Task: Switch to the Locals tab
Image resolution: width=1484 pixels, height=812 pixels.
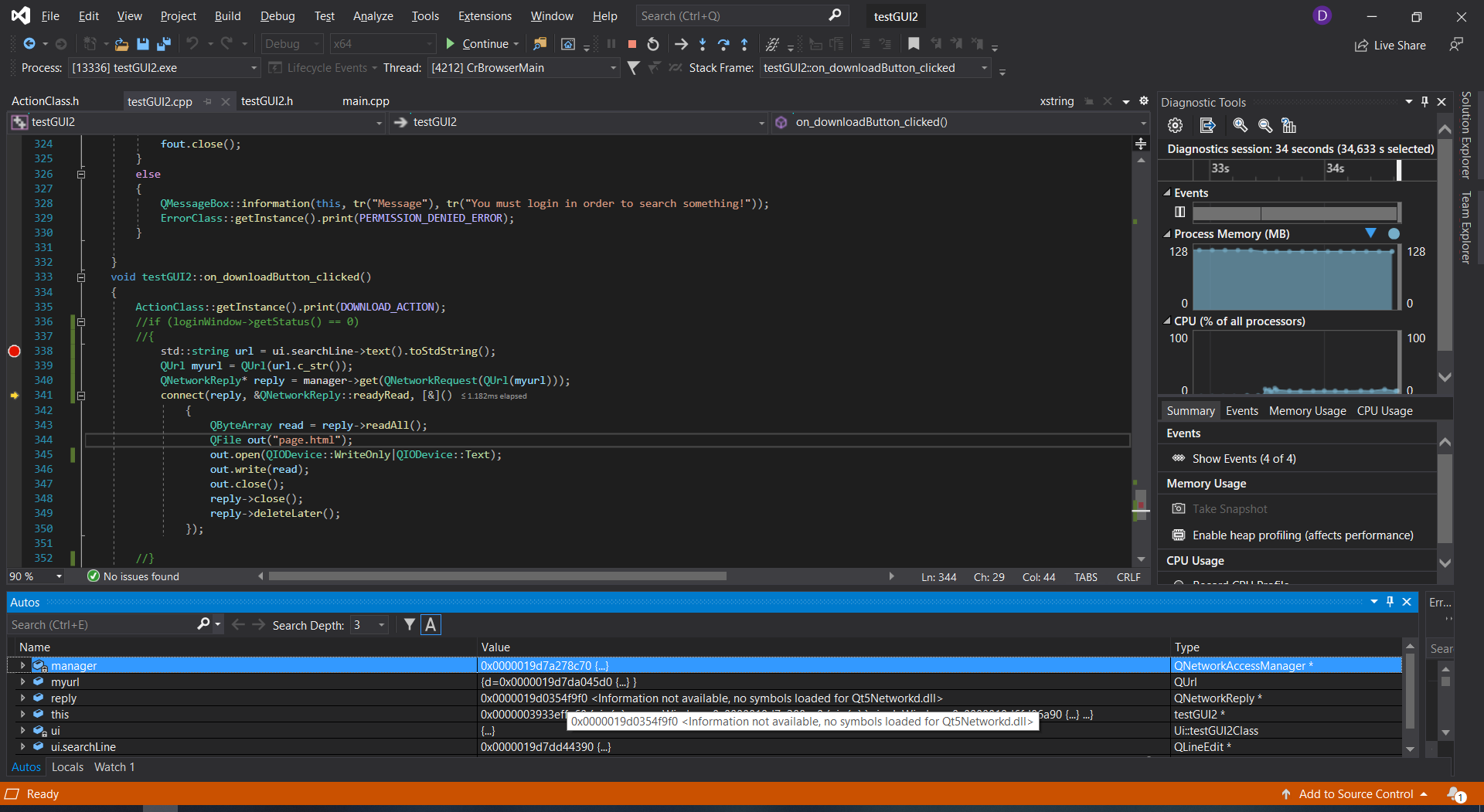Action: (x=67, y=767)
